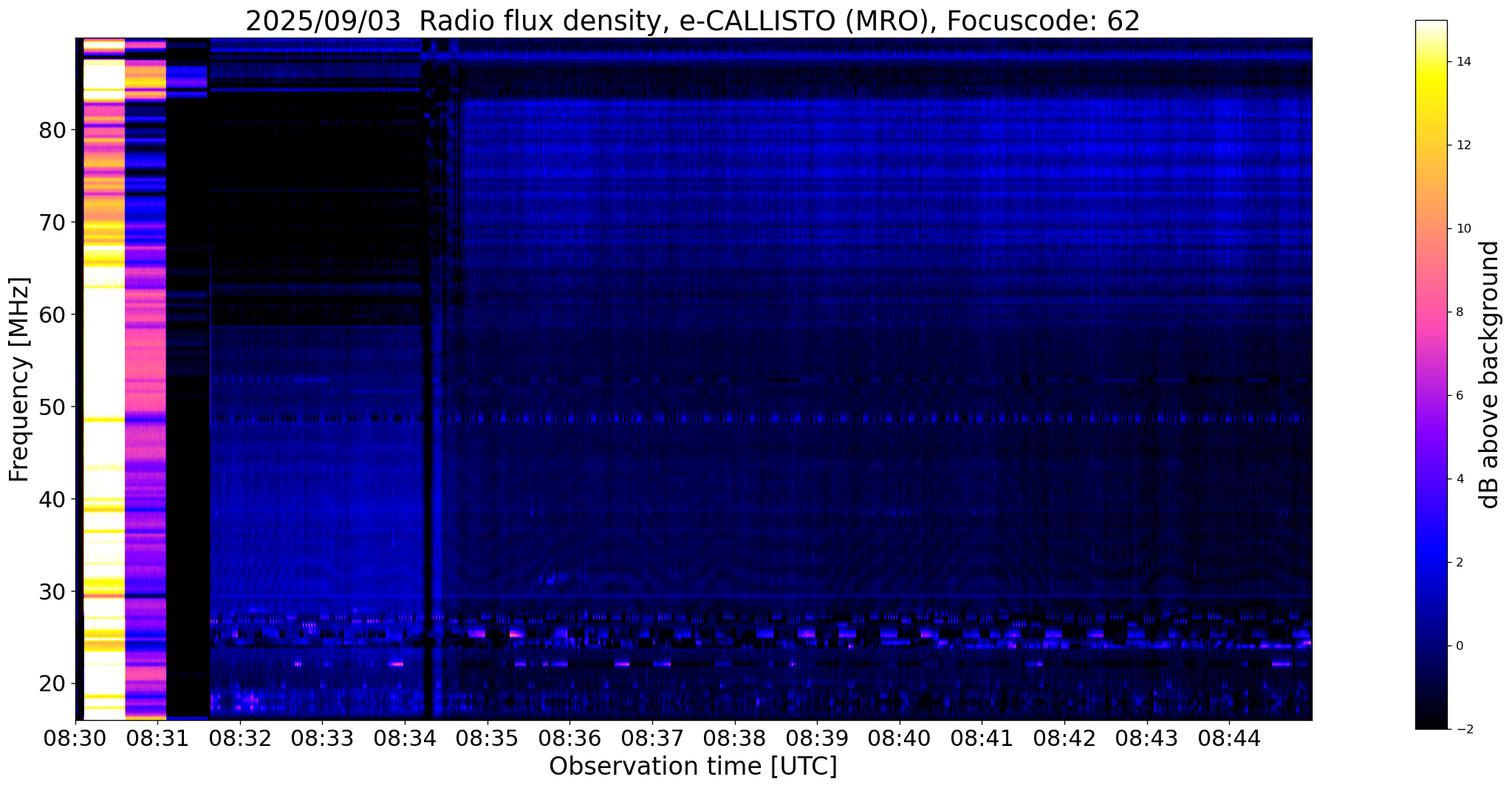Screen dimensions: 1512x788
Task: Select the 08:31 time tick label
Action: (158, 739)
